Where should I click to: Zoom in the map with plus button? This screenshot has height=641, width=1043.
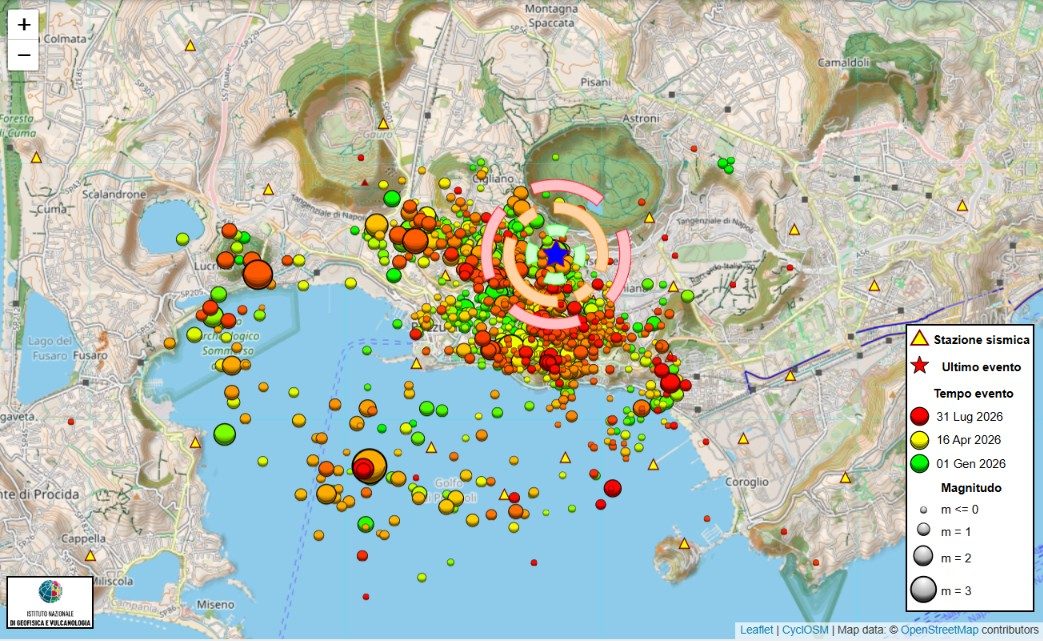24,25
